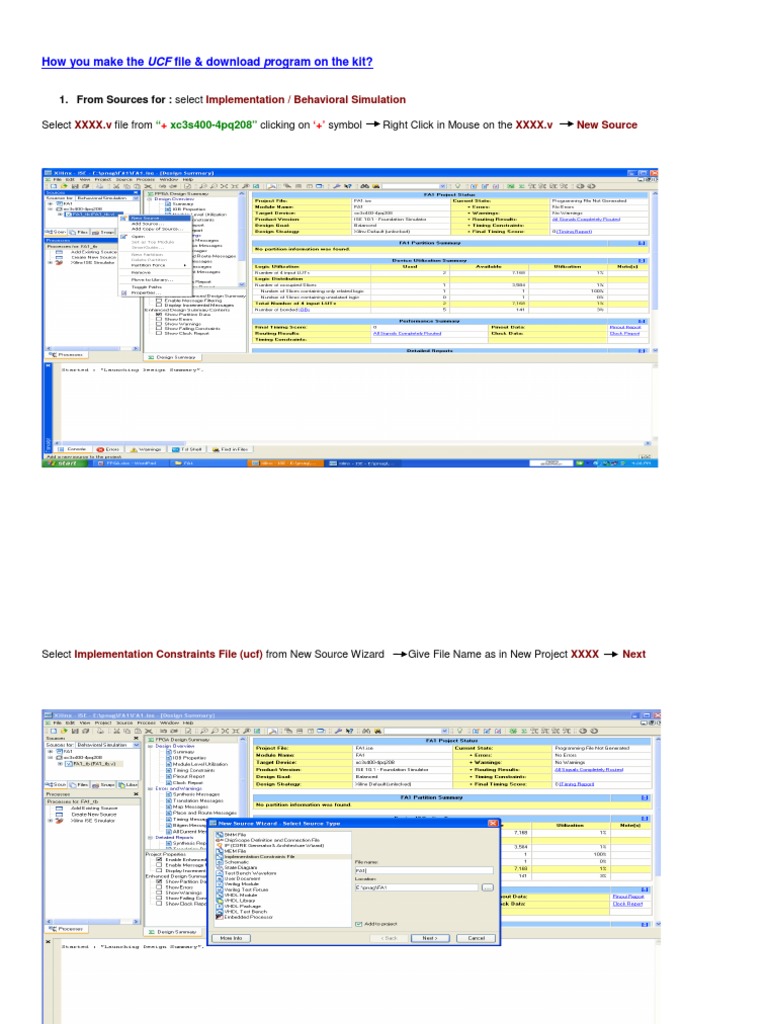Screen dimensions: 768x1024
Task: Open Partition Force submenu arrow in context menu
Action: (185, 265)
